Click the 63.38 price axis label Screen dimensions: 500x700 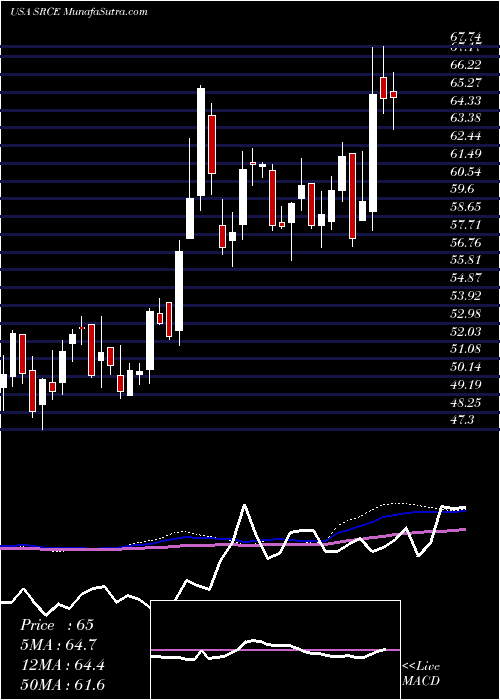466,118
